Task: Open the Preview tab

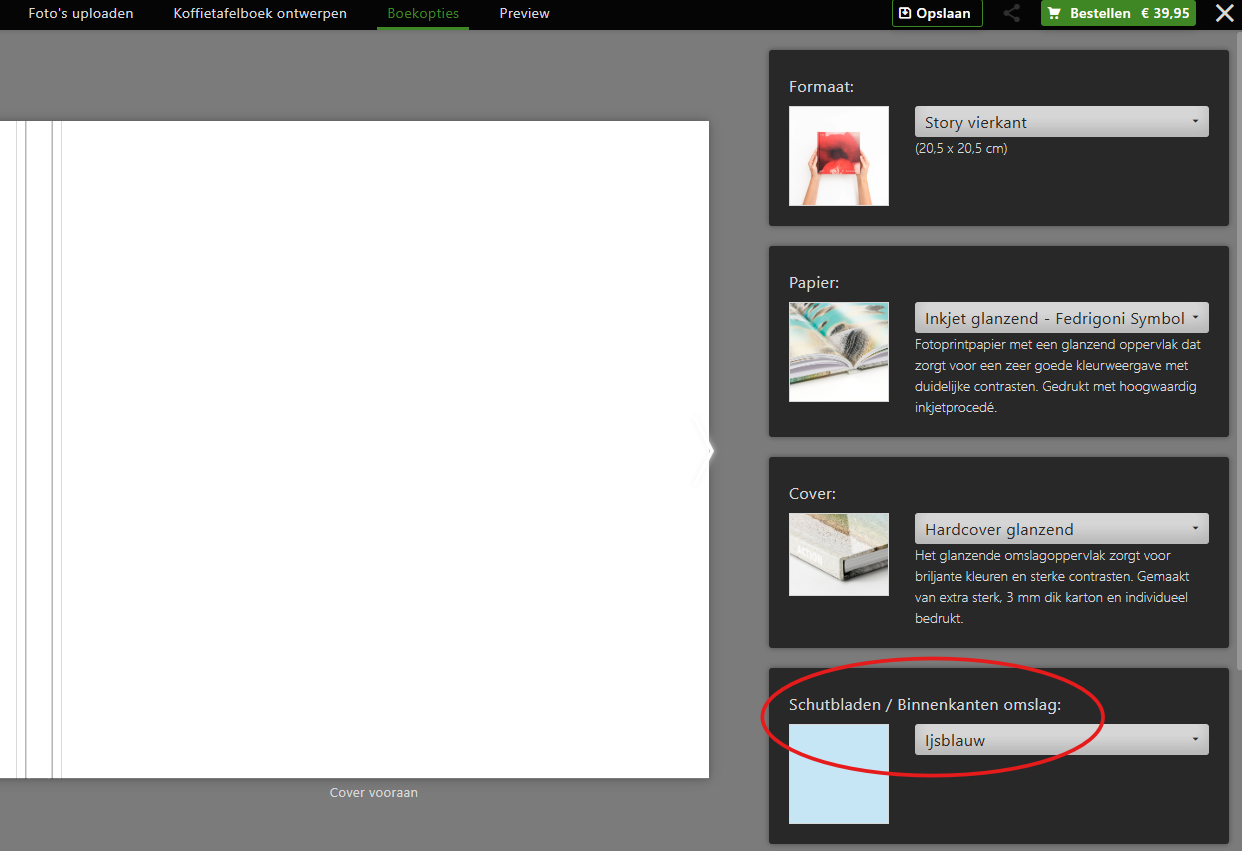Action: point(524,14)
